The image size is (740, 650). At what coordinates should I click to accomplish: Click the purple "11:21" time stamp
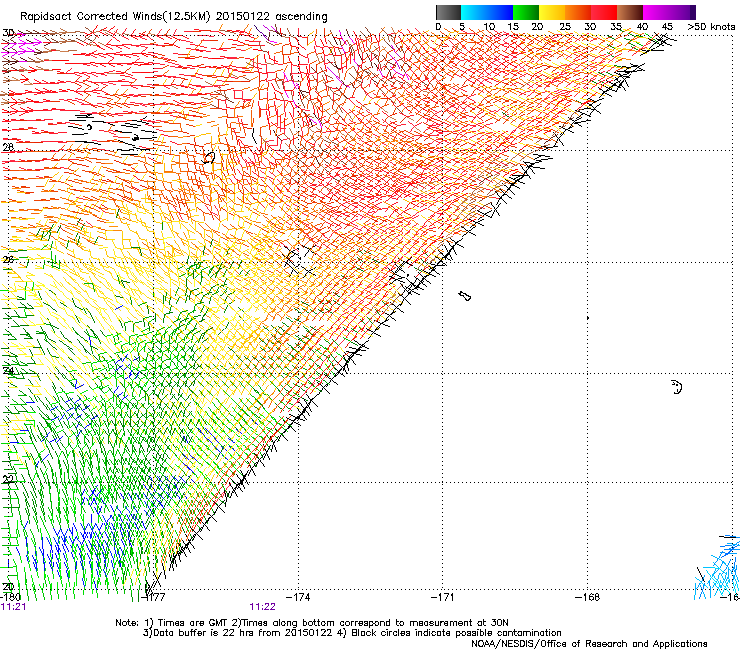[13, 607]
